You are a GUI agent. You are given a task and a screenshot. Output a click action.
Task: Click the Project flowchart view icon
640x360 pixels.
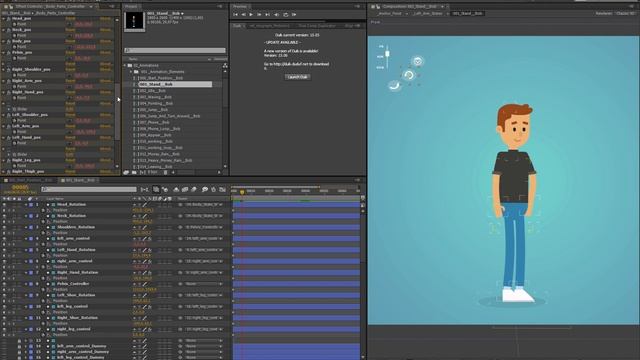coord(225,65)
